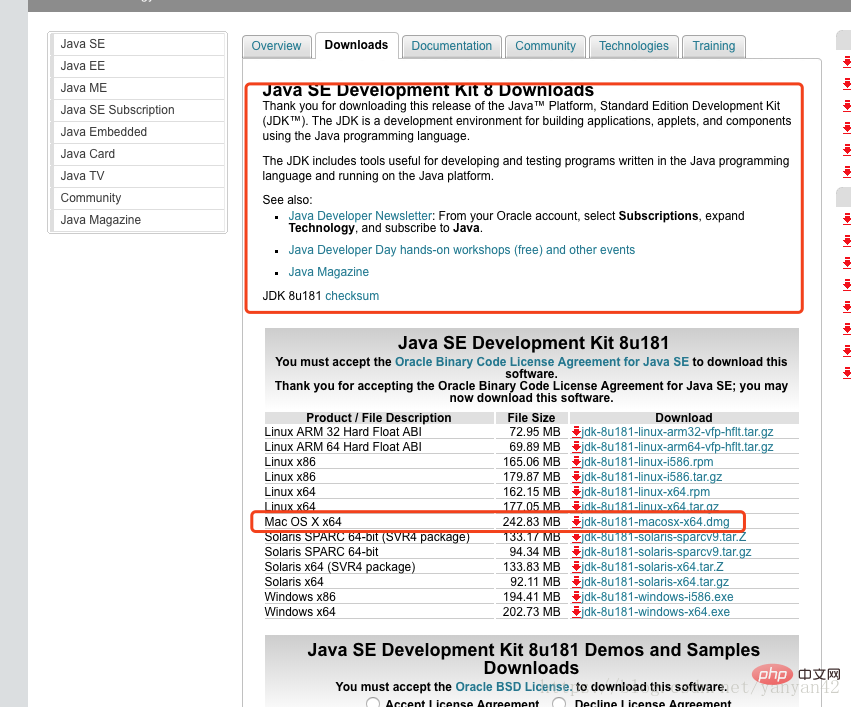Click download arrow icon beside jdk-8u181-linux-arm64-vfp-hflt.tar.gz
Image resolution: width=851 pixels, height=707 pixels.
pyautogui.click(x=576, y=447)
